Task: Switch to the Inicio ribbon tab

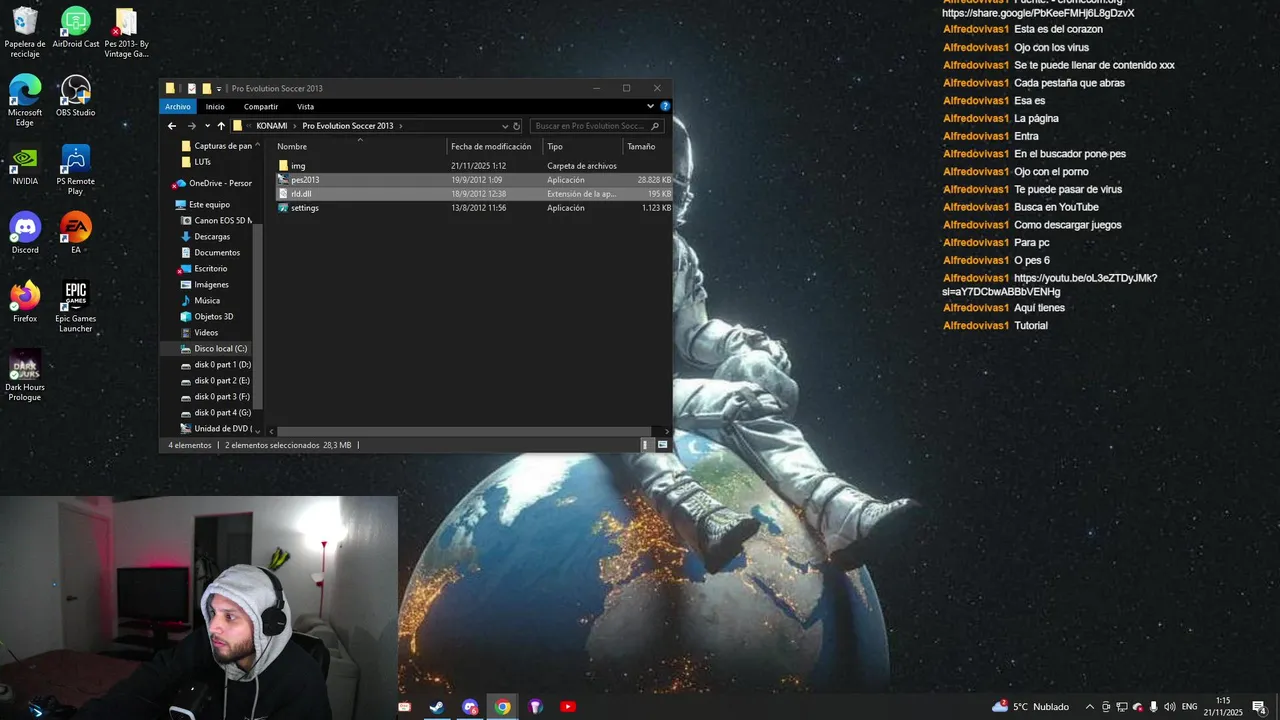Action: [x=215, y=106]
